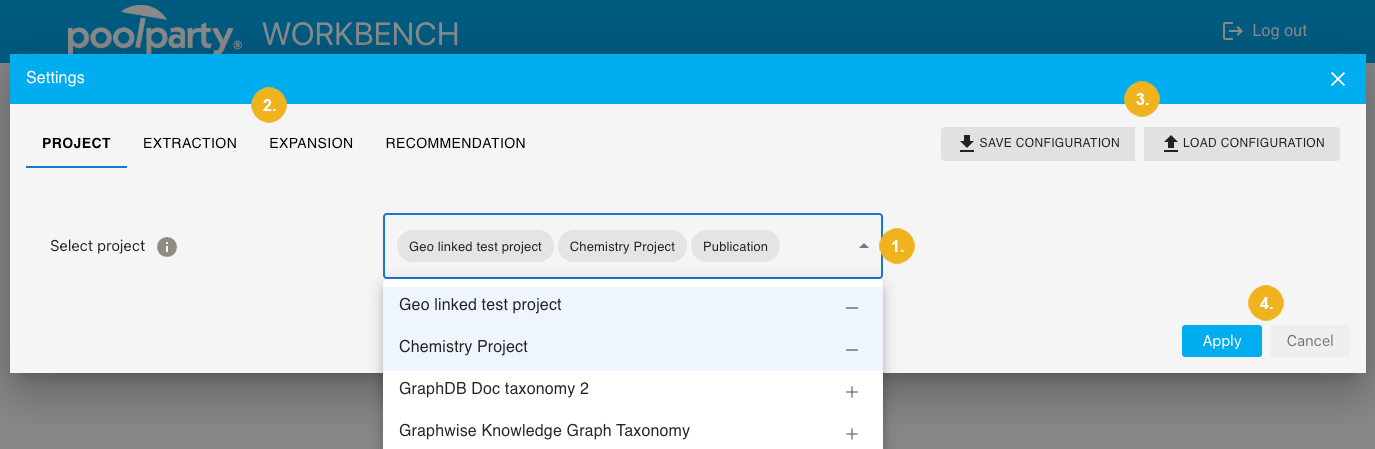Open the Extraction tab
1375x449 pixels.
pos(190,143)
